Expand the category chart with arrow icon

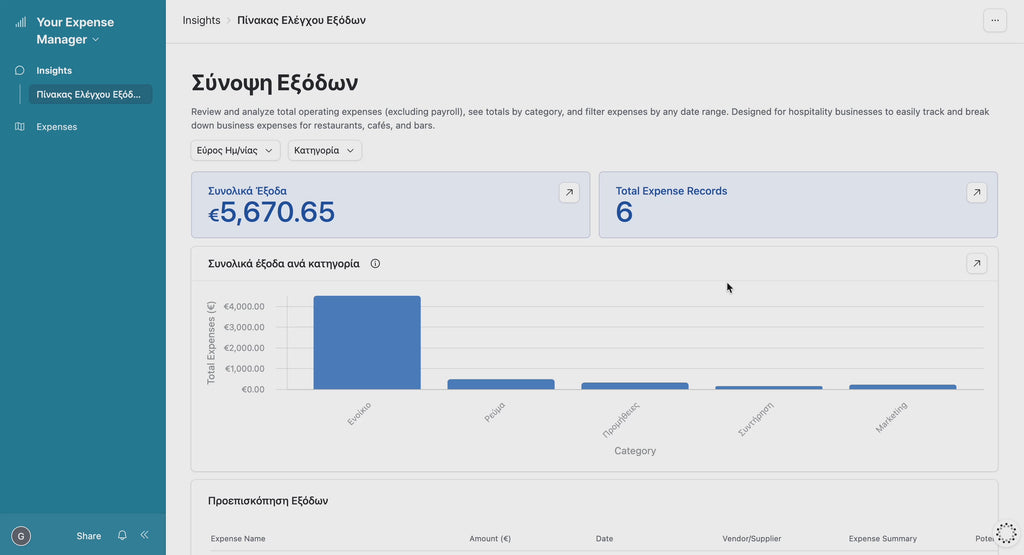point(976,264)
